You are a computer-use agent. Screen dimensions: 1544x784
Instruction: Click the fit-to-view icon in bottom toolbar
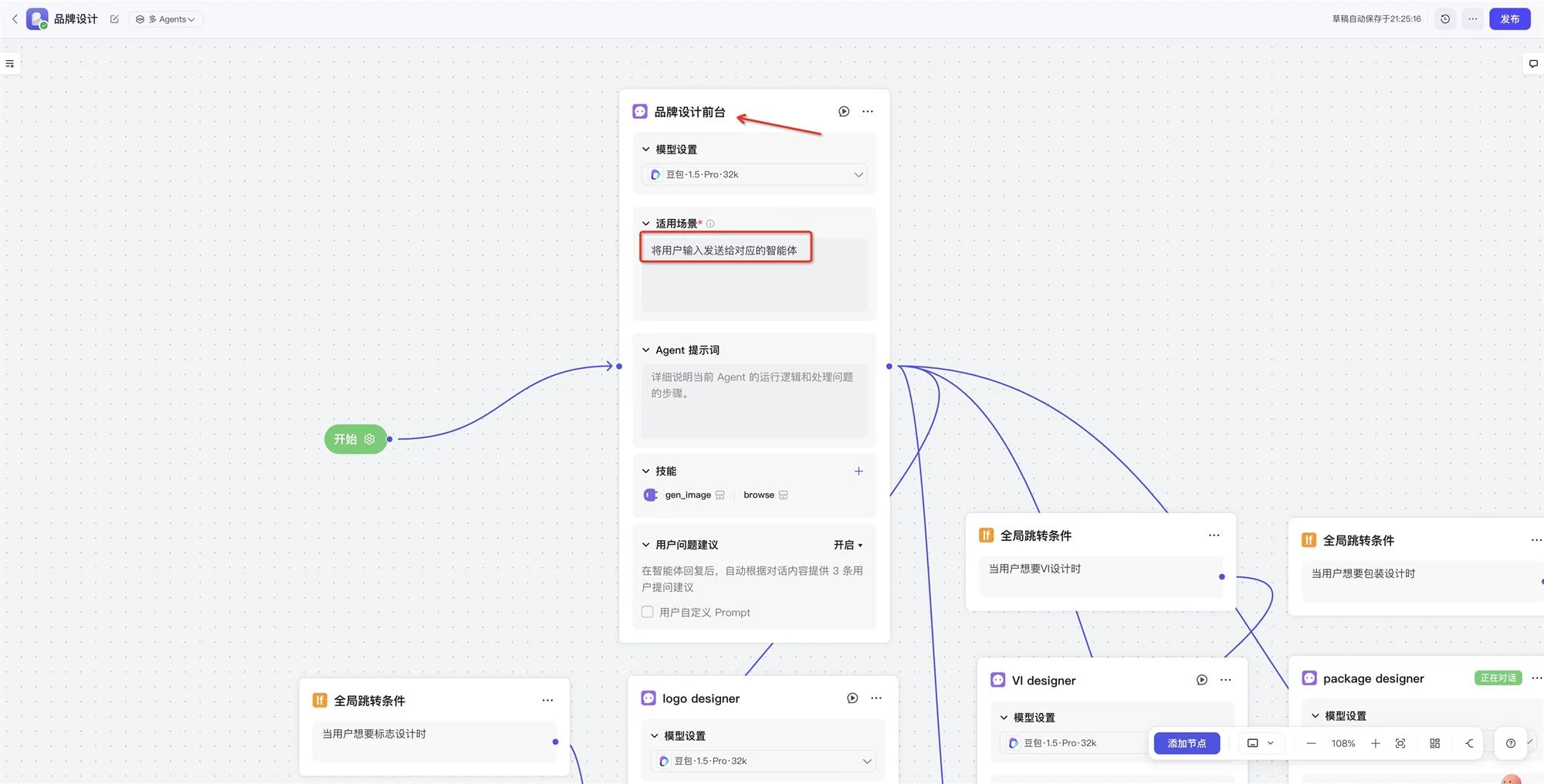[1400, 743]
